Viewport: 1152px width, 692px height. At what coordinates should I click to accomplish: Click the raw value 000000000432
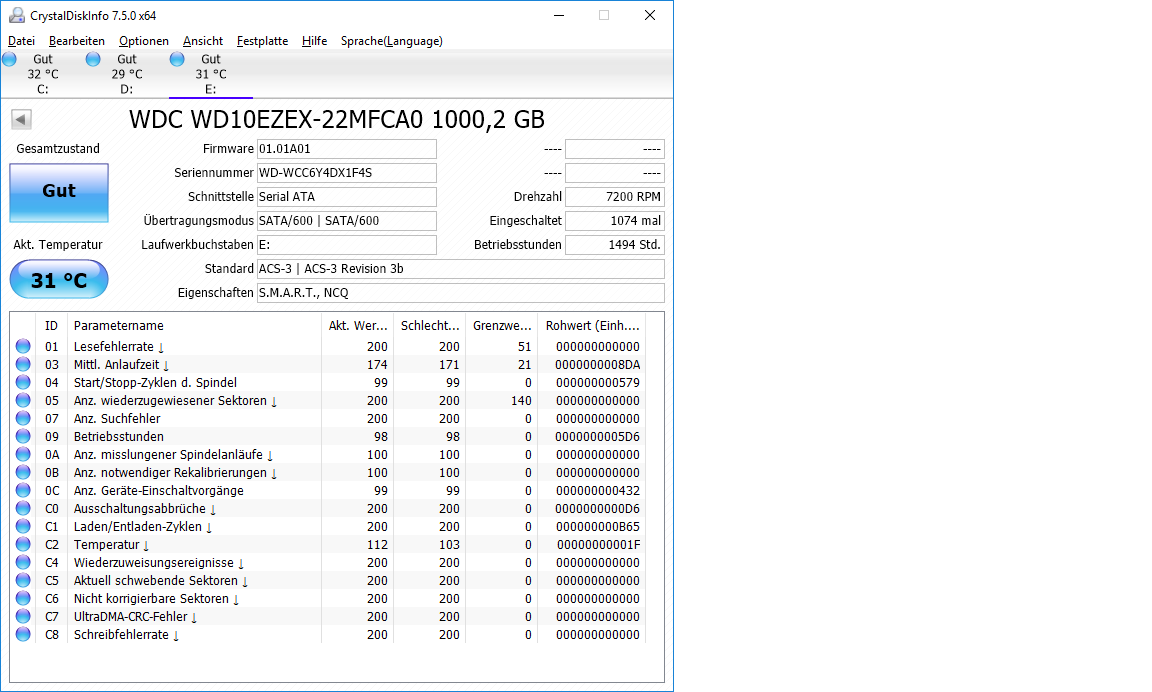(597, 490)
